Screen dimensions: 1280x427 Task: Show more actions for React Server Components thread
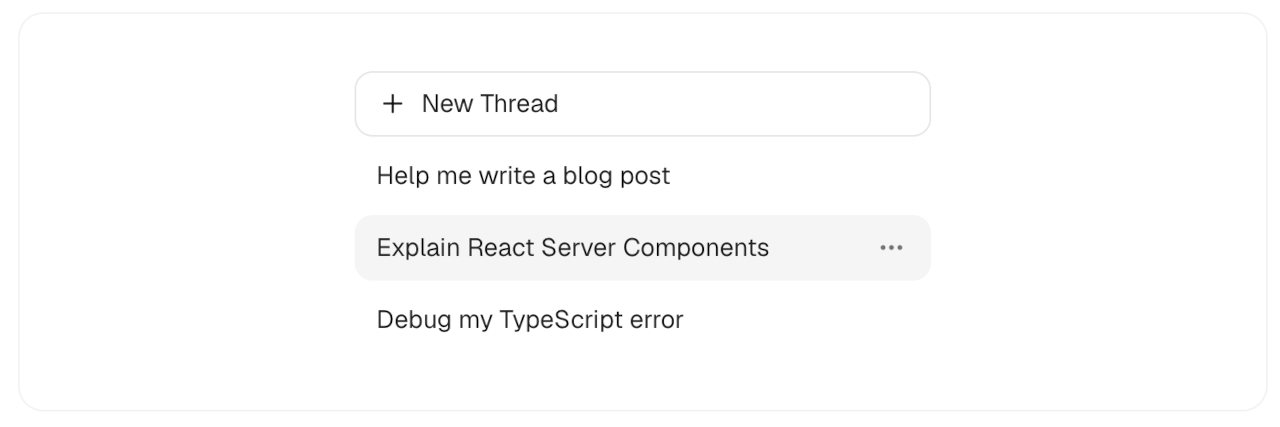point(890,248)
